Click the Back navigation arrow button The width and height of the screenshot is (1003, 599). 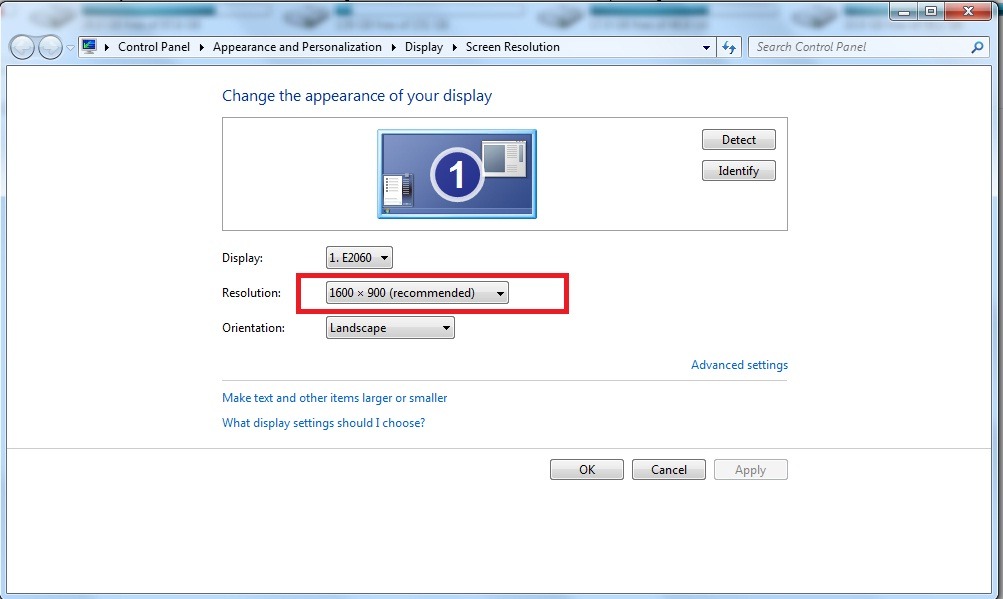(x=22, y=47)
